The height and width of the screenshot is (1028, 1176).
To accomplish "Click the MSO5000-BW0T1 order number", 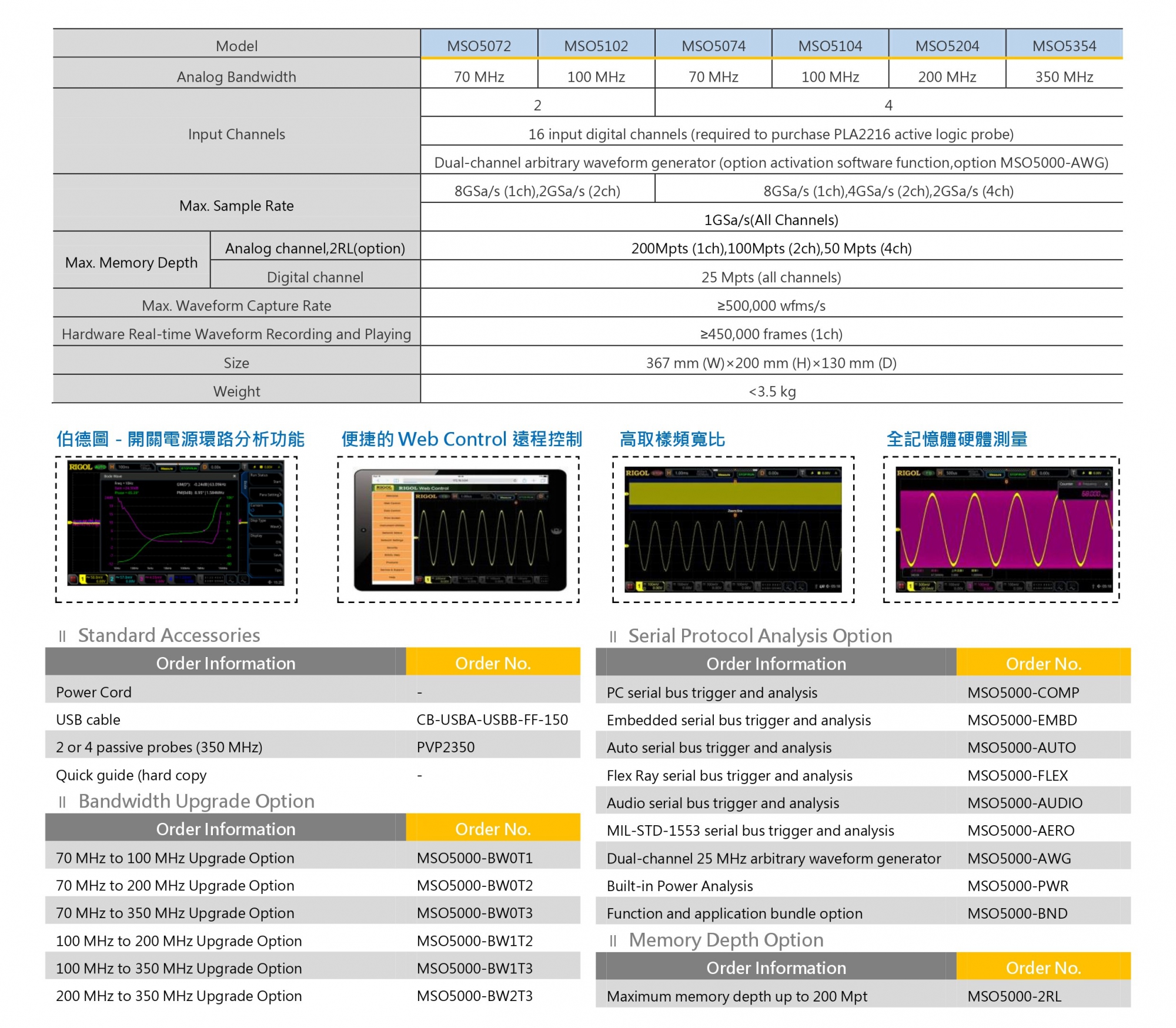I will coord(475,858).
